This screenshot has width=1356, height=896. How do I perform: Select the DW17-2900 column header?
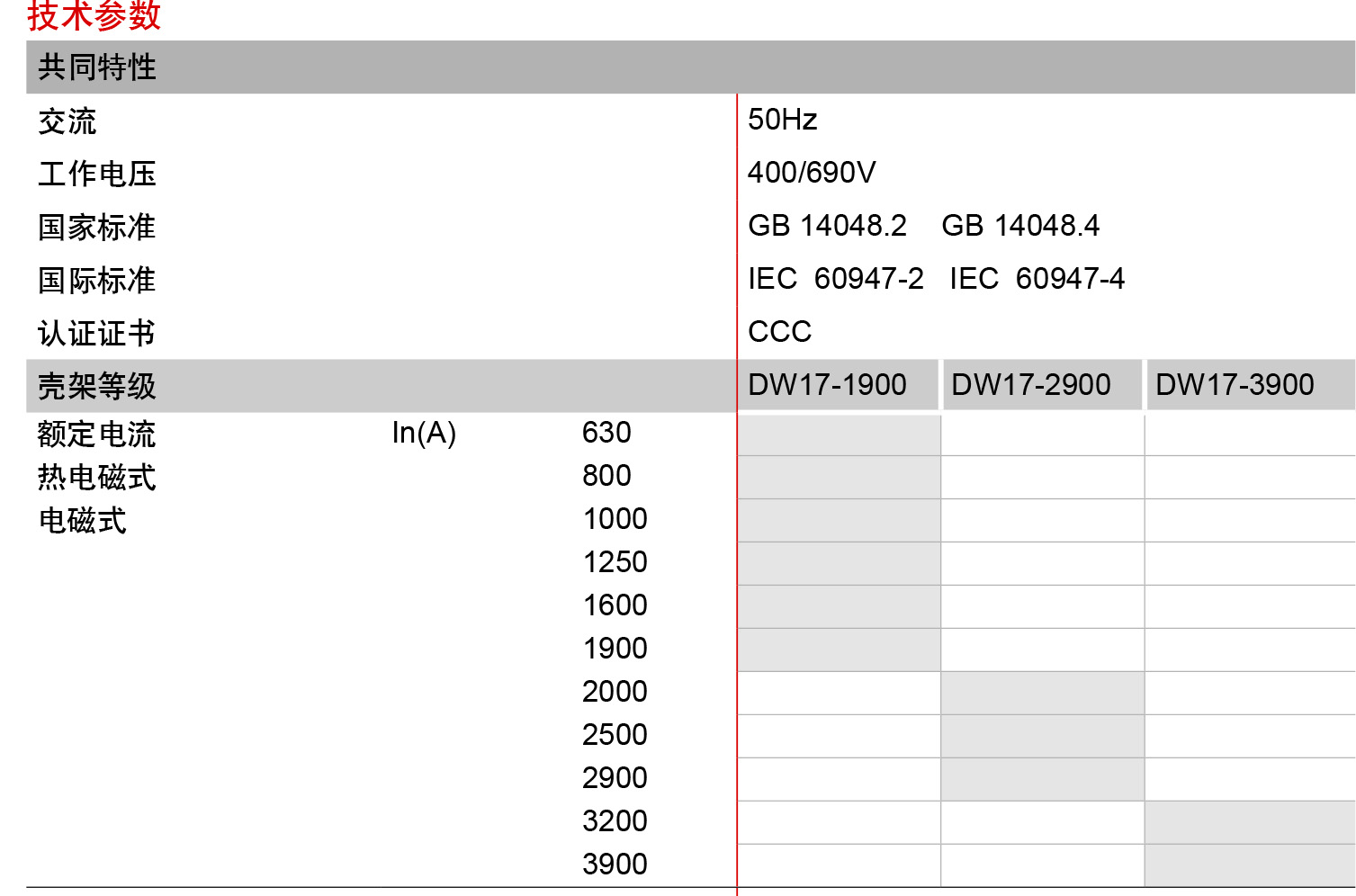[x=1030, y=385]
